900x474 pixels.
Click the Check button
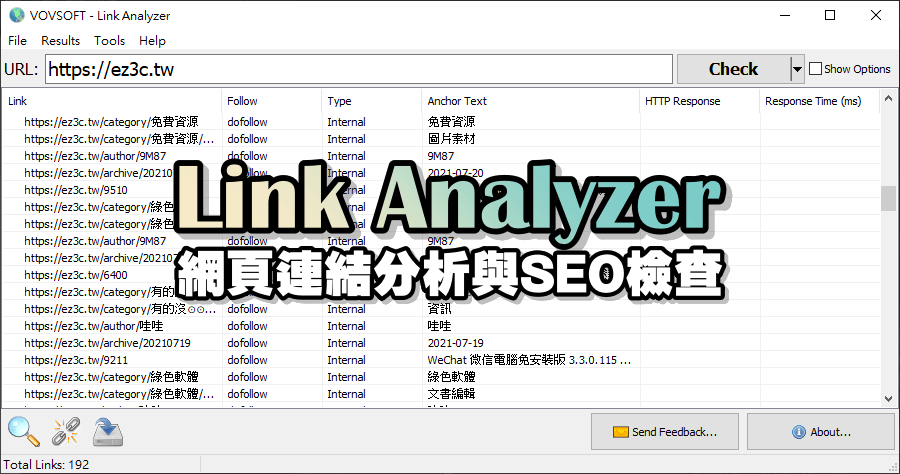[734, 69]
